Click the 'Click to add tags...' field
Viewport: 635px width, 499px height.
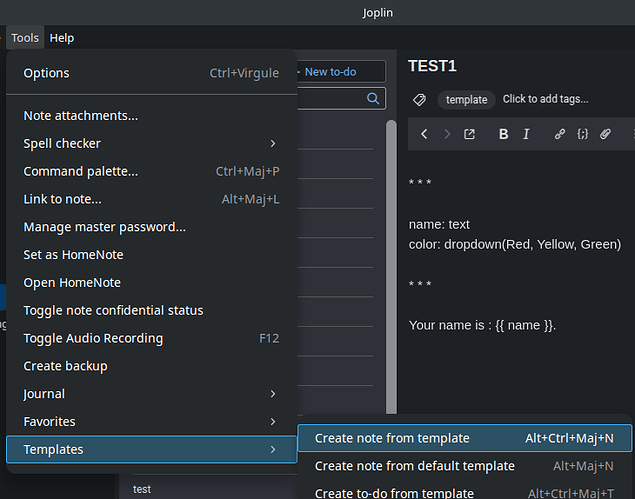(x=546, y=99)
